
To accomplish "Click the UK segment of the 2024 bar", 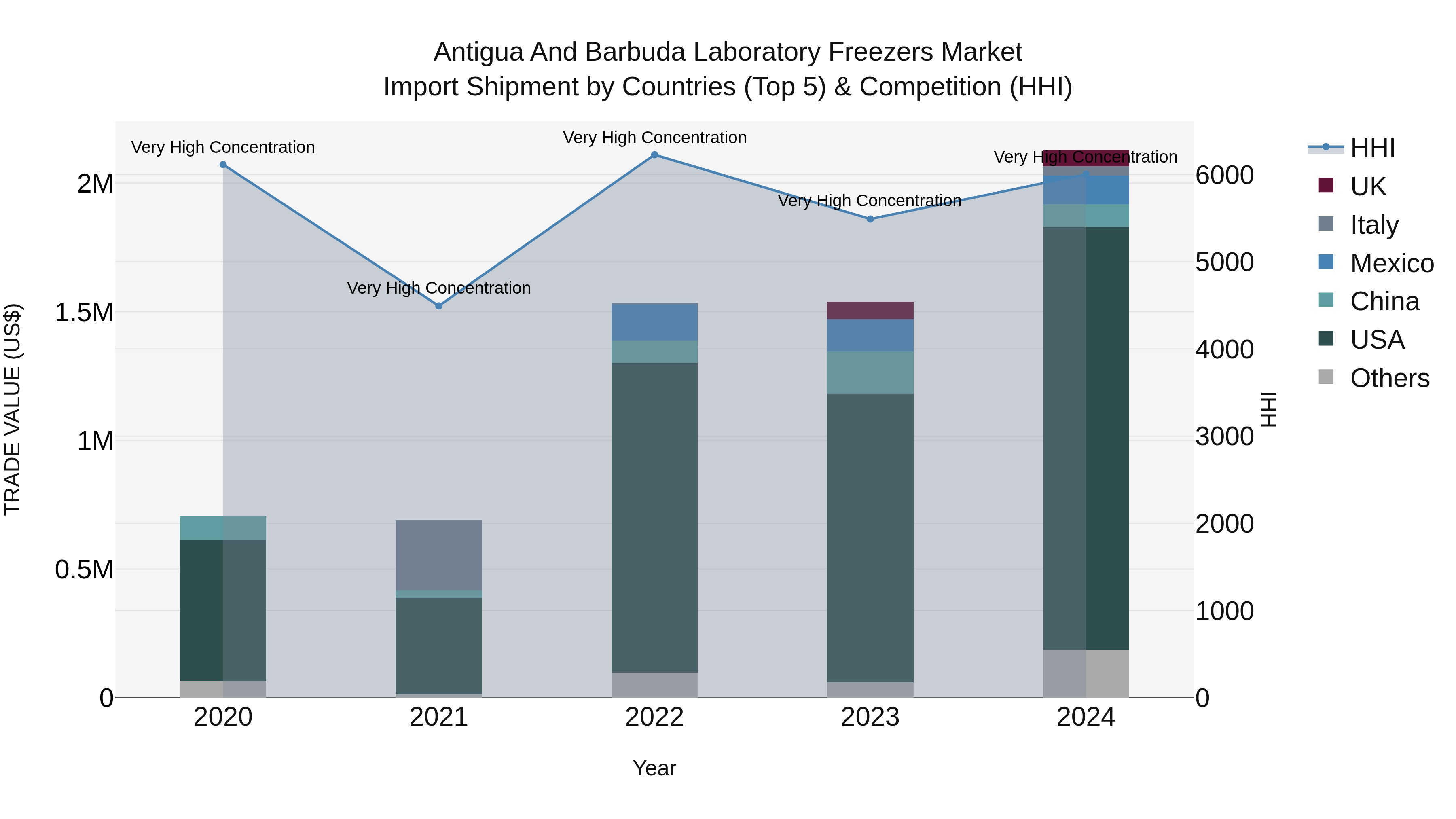I will [1086, 158].
